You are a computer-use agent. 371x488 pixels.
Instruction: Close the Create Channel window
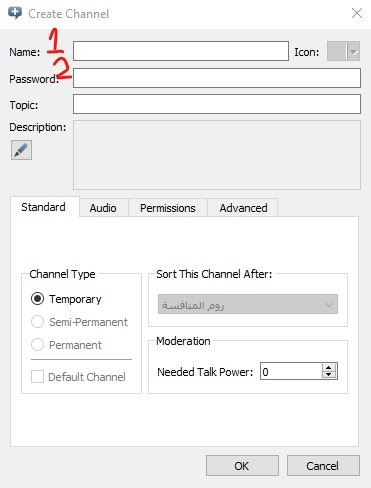357,13
